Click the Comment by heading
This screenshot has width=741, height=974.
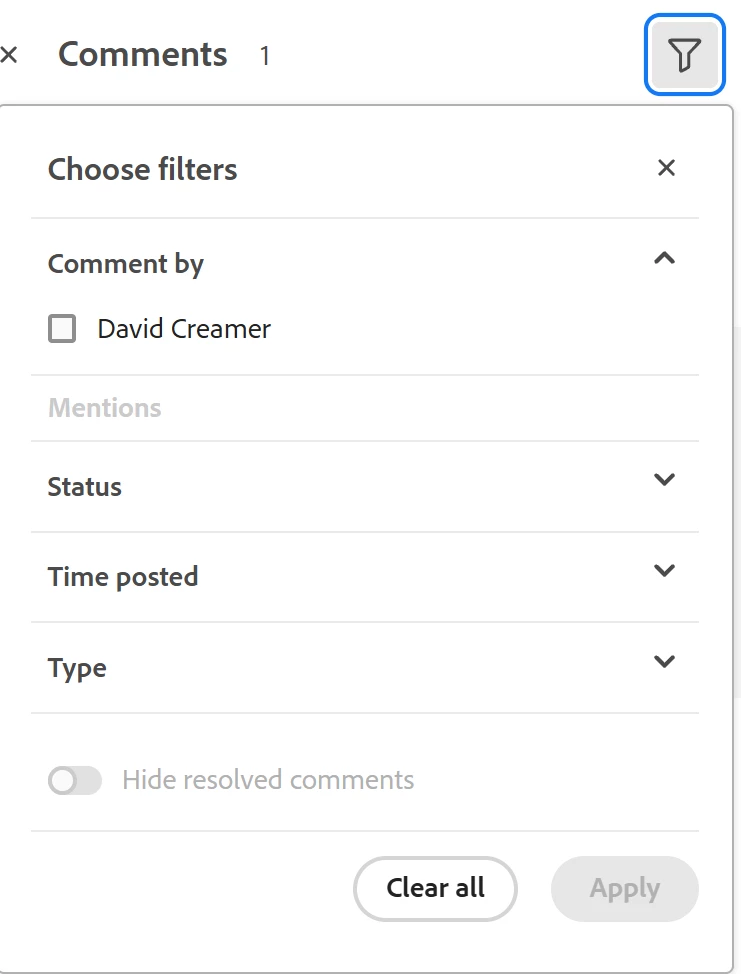[x=125, y=265]
